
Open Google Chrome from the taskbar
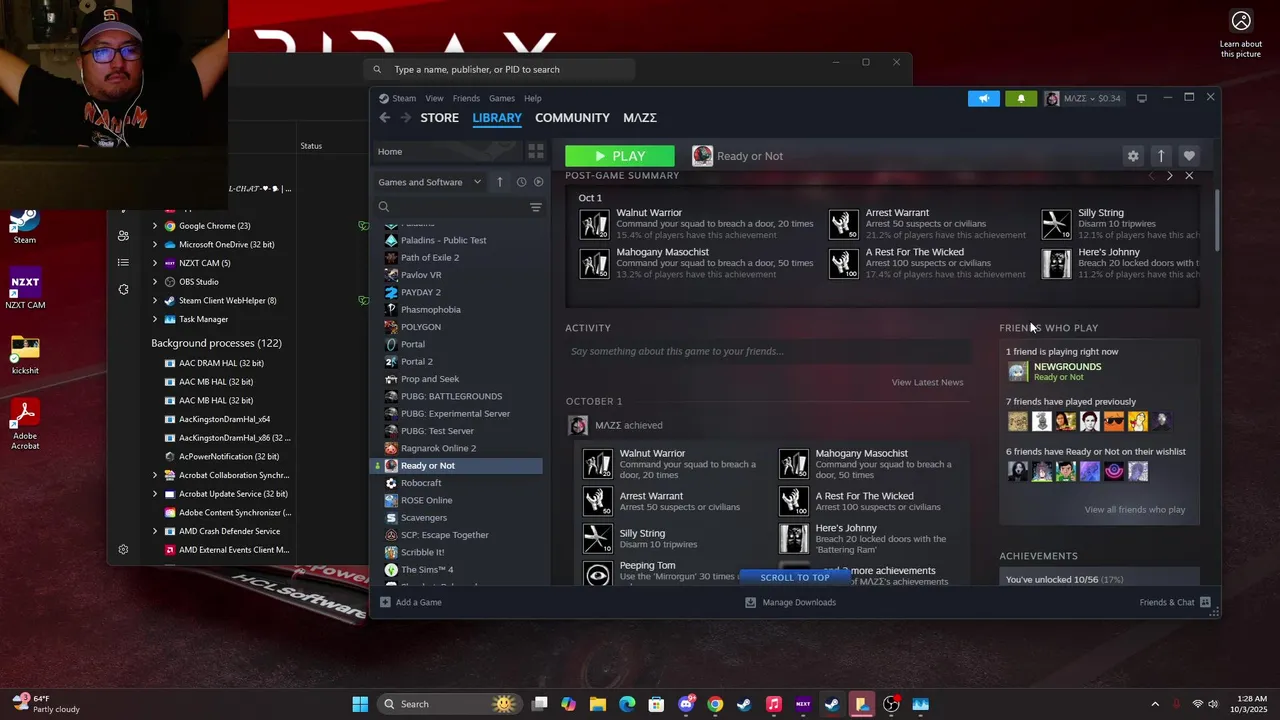(715, 704)
